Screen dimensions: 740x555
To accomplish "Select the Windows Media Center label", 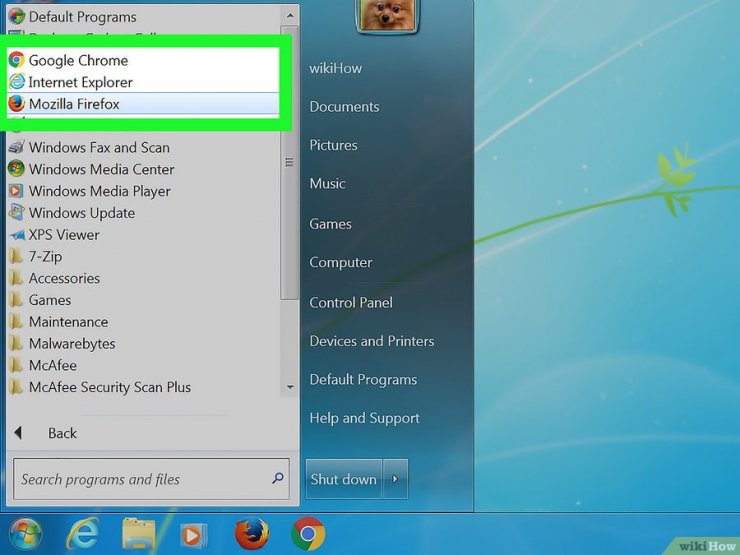I will click(x=101, y=169).
